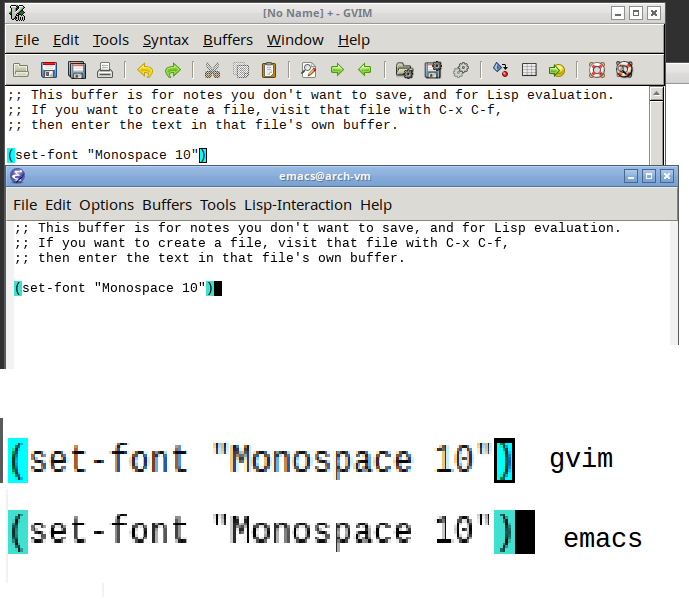Screen dimensions: 689x599
Task: Open GVIM help via lifebuoy icon
Action: coord(597,70)
